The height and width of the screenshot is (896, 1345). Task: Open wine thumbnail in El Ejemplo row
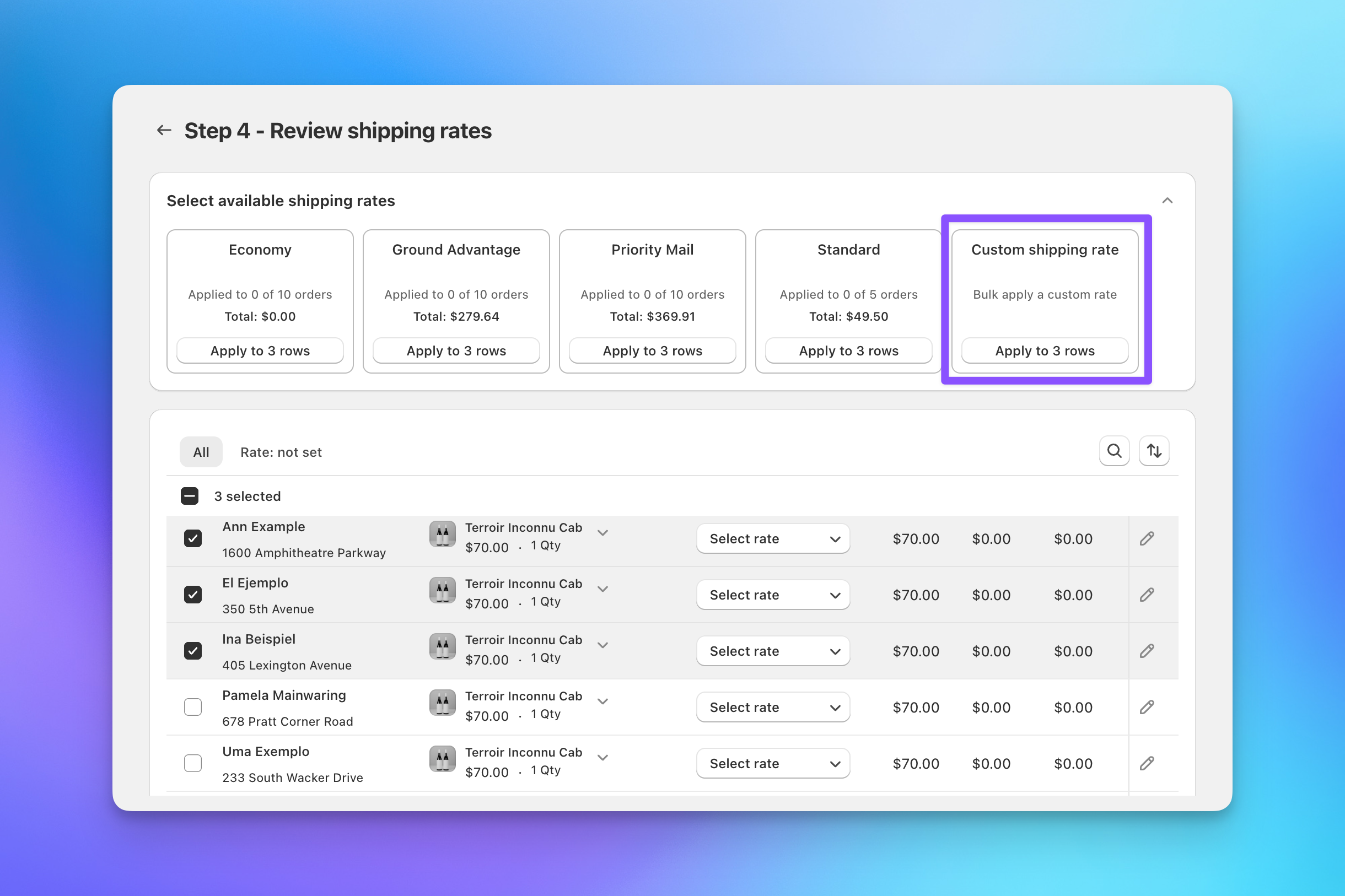point(443,590)
